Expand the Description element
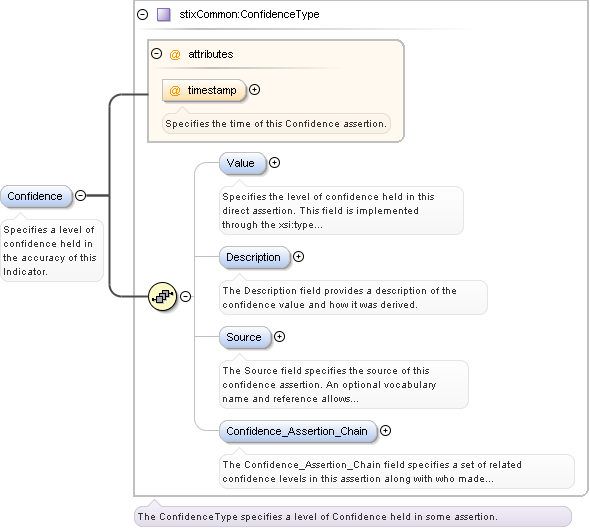The image size is (590, 530). tap(298, 257)
